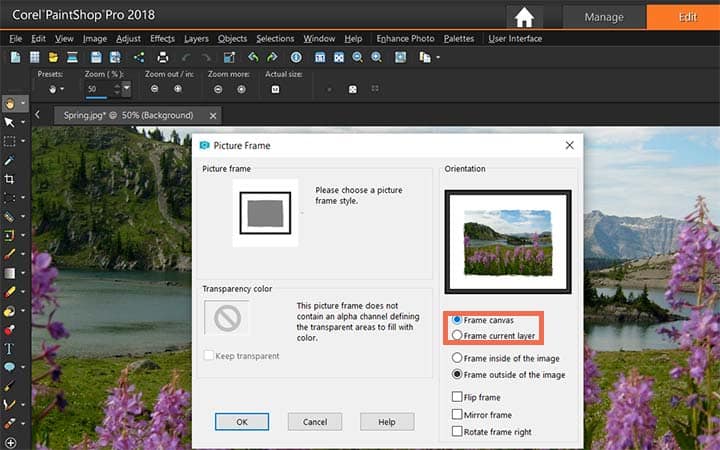
Task: Click the add tools plus icon at toolbar bottom
Action: point(10,443)
